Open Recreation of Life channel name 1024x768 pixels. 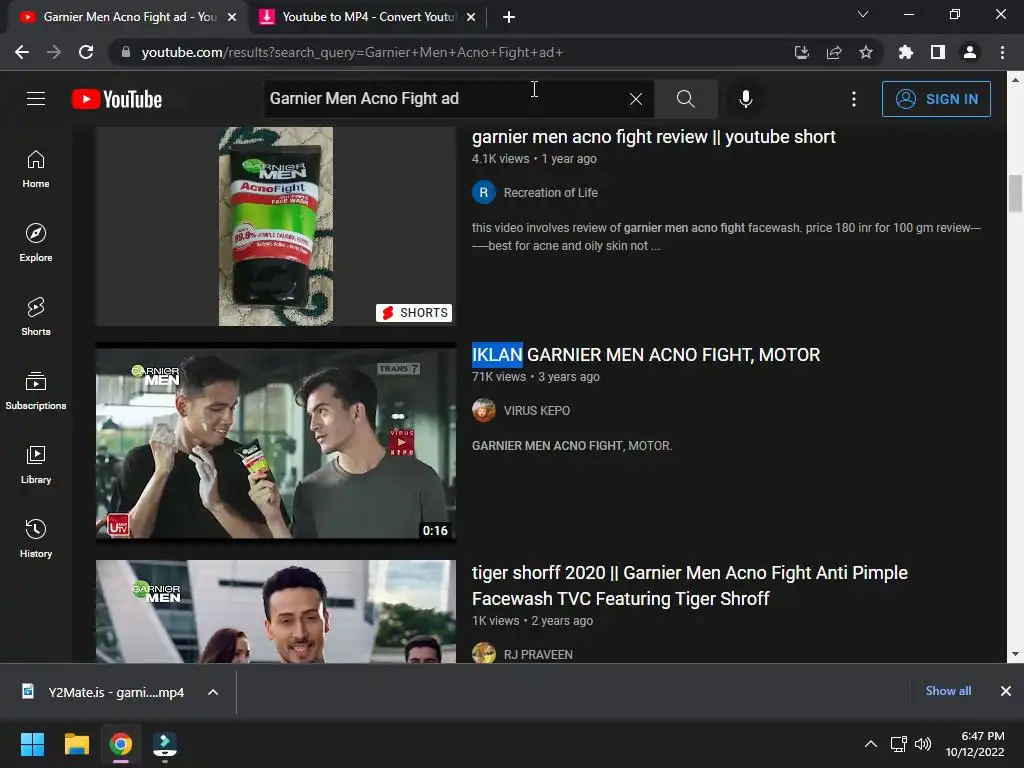click(551, 193)
